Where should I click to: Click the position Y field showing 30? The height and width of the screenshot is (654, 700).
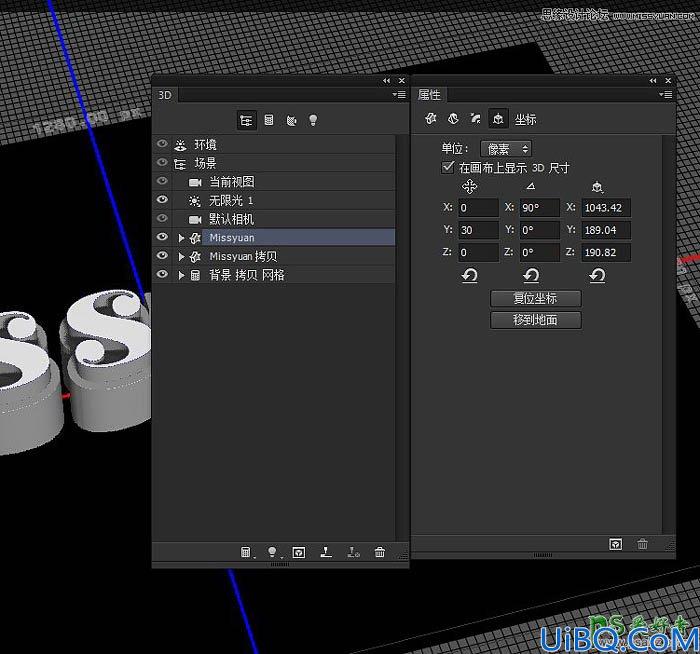478,230
